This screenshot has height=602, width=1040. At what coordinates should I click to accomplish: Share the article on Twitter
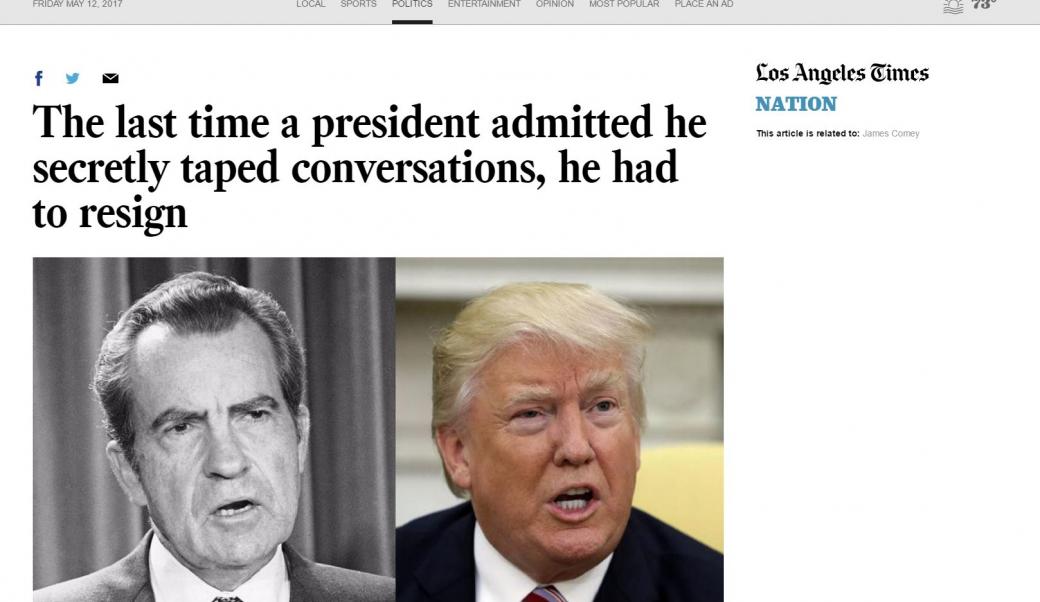pyautogui.click(x=71, y=77)
